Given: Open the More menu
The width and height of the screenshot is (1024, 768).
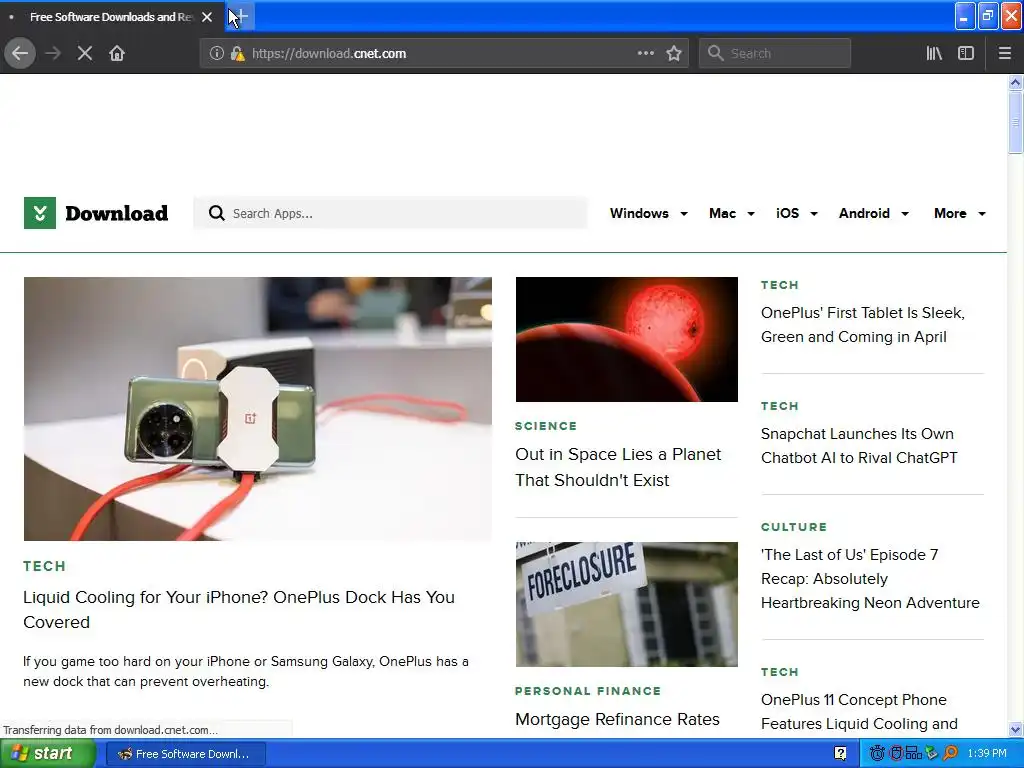Looking at the screenshot, I should (950, 214).
